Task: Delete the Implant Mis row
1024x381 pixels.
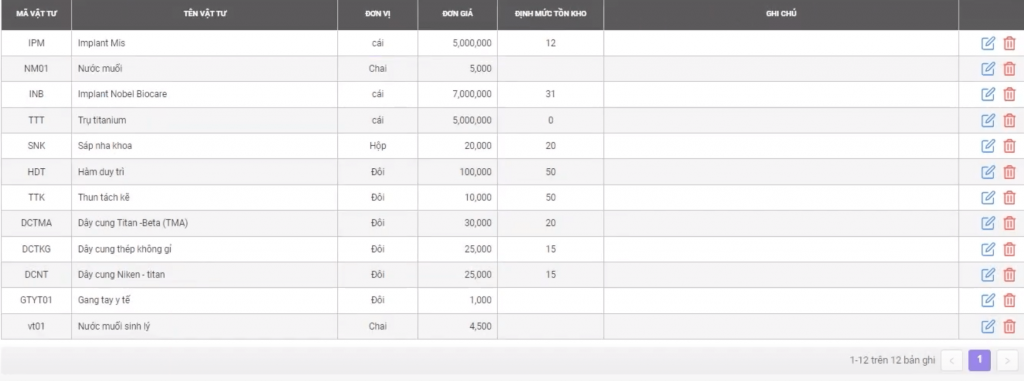Action: [1009, 43]
